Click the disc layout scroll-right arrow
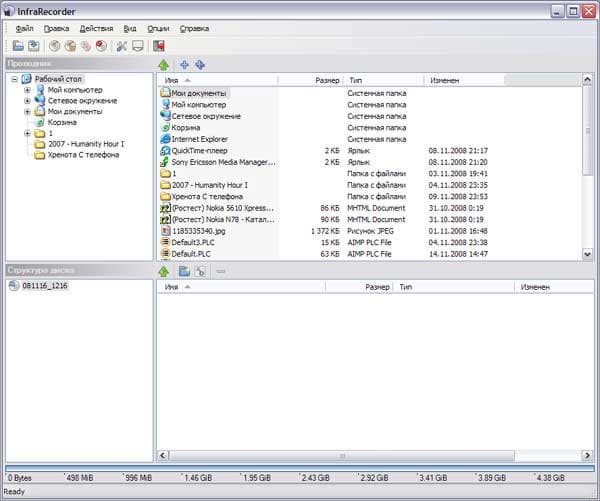The width and height of the screenshot is (600, 501). click(587, 455)
